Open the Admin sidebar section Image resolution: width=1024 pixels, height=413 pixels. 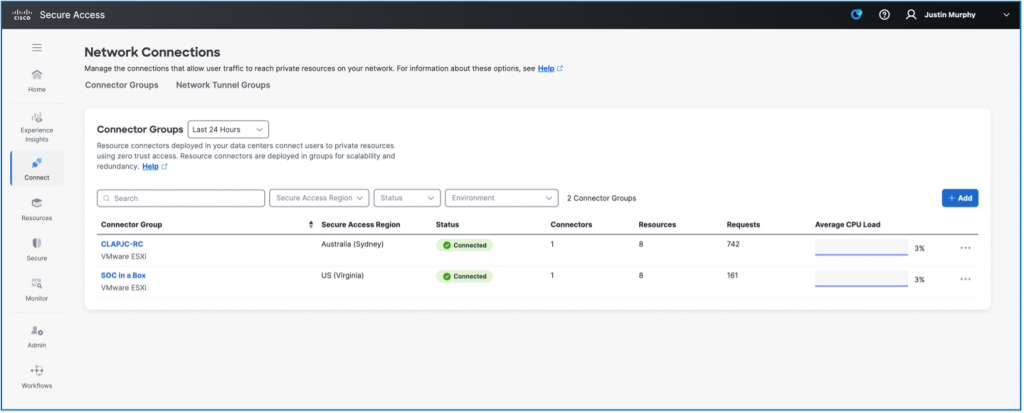(x=37, y=335)
